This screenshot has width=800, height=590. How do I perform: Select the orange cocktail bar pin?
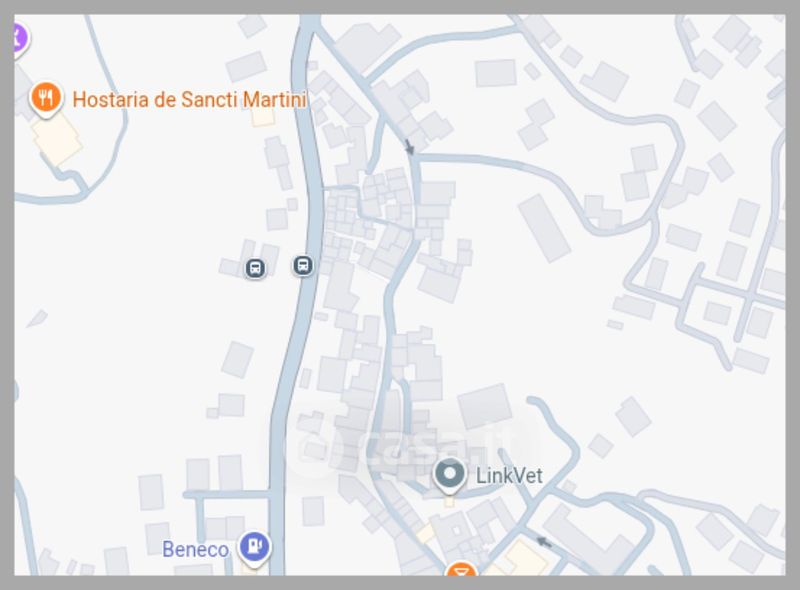tap(461, 569)
